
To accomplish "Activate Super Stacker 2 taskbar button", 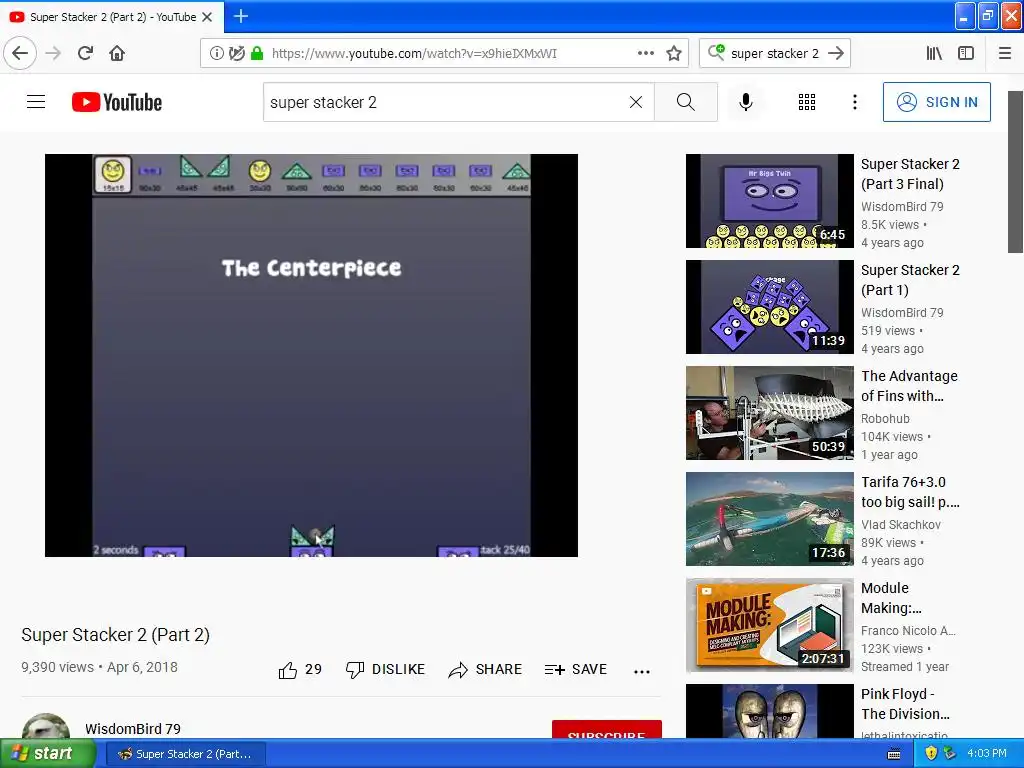I will click(185, 754).
